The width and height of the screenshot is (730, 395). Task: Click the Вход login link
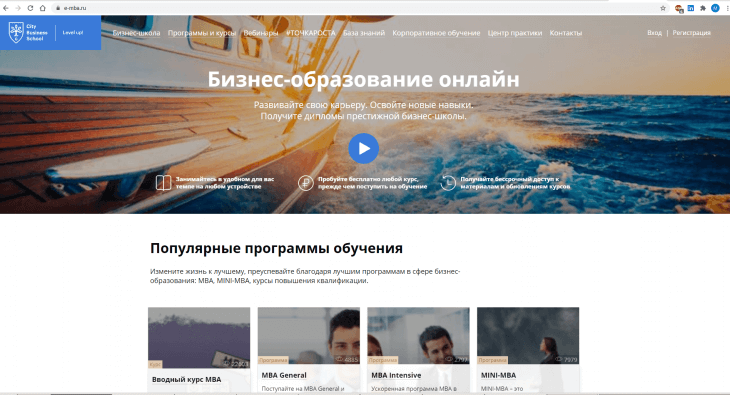tap(655, 33)
